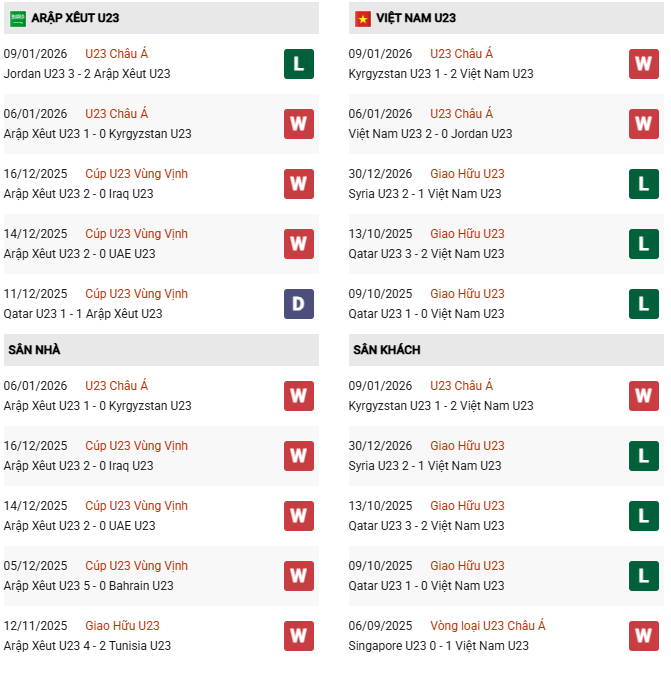
Task: Click the Saudi Arabia flag icon
Action: pos(18,18)
